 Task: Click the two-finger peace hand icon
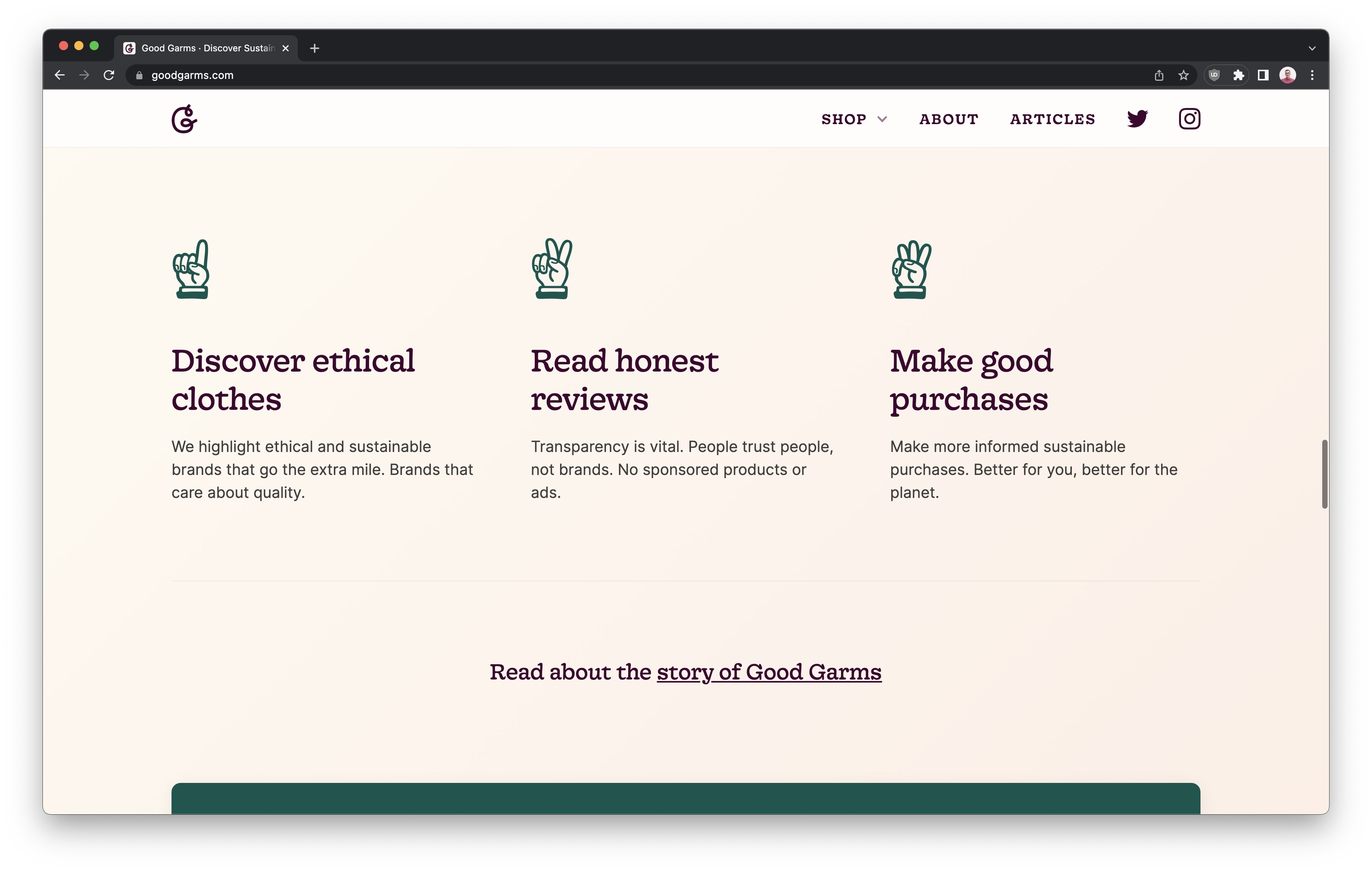point(552,269)
